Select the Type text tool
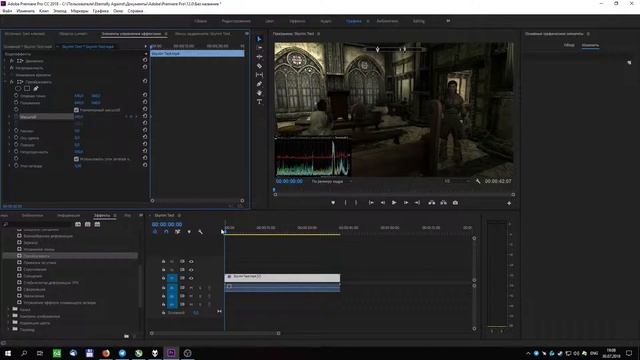The image size is (640, 360). [259, 102]
